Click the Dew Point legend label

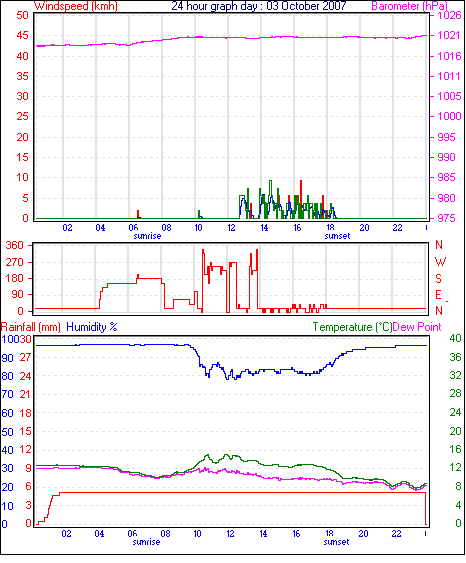click(417, 327)
